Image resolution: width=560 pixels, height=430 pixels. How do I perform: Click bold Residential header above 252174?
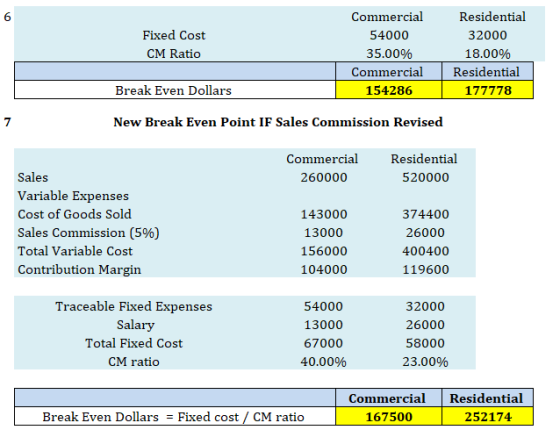486,398
